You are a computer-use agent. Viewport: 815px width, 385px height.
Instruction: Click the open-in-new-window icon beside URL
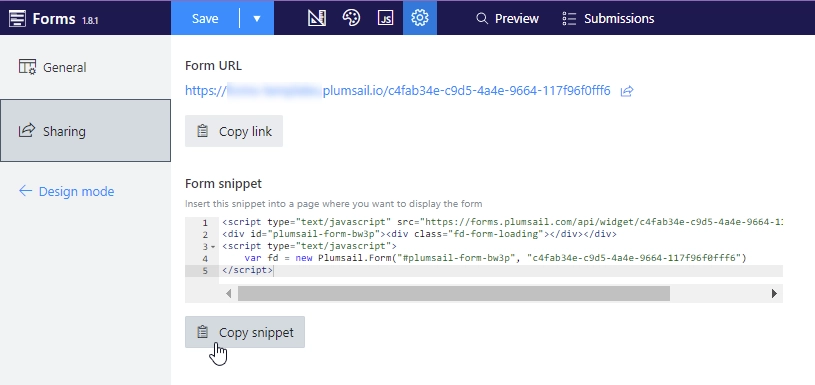[x=627, y=91]
